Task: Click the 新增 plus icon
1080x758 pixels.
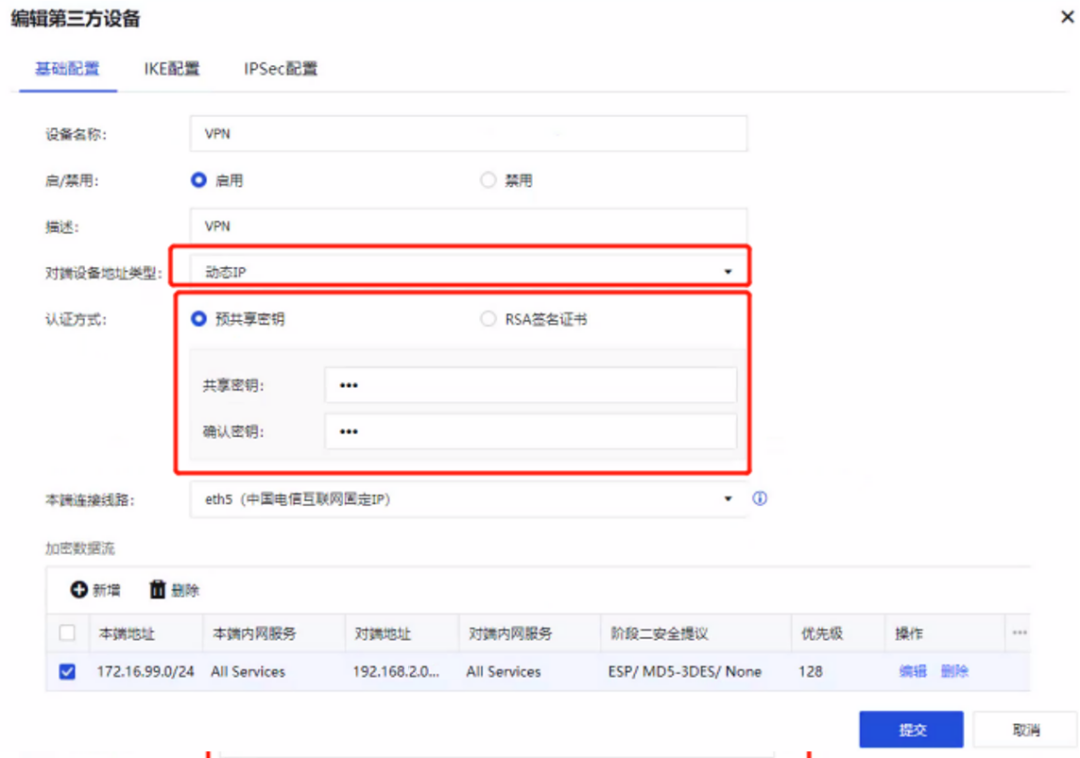Action: click(x=79, y=589)
